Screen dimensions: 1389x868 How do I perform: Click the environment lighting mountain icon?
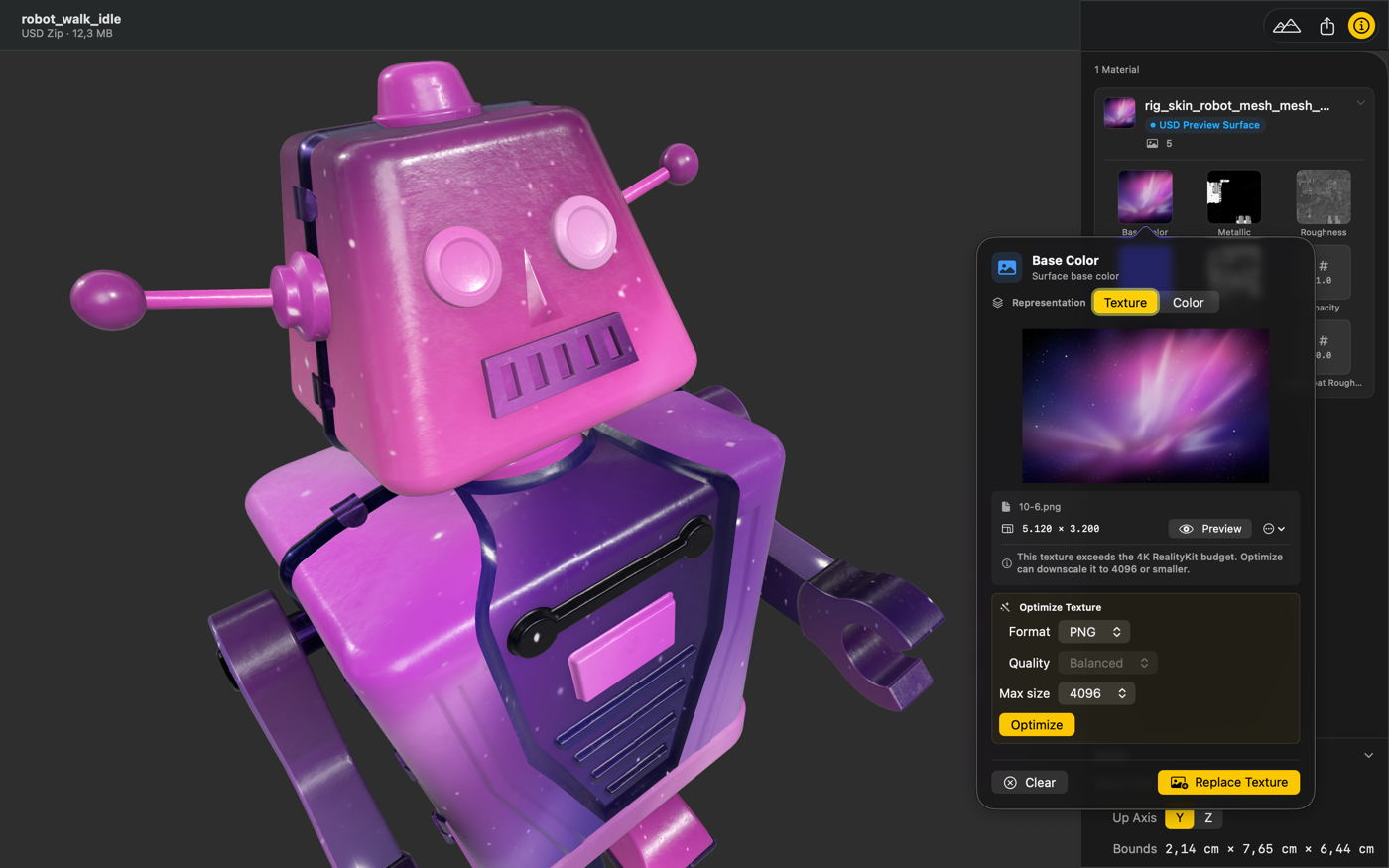click(x=1286, y=27)
